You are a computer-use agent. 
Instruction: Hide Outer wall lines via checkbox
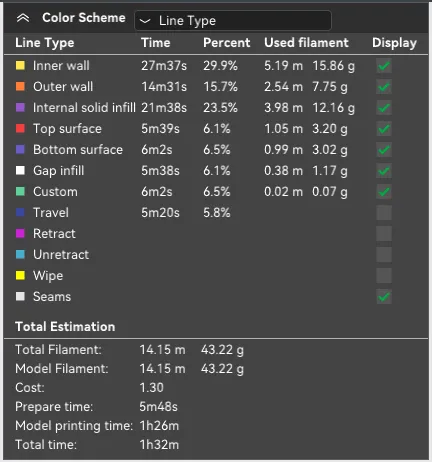tap(384, 87)
